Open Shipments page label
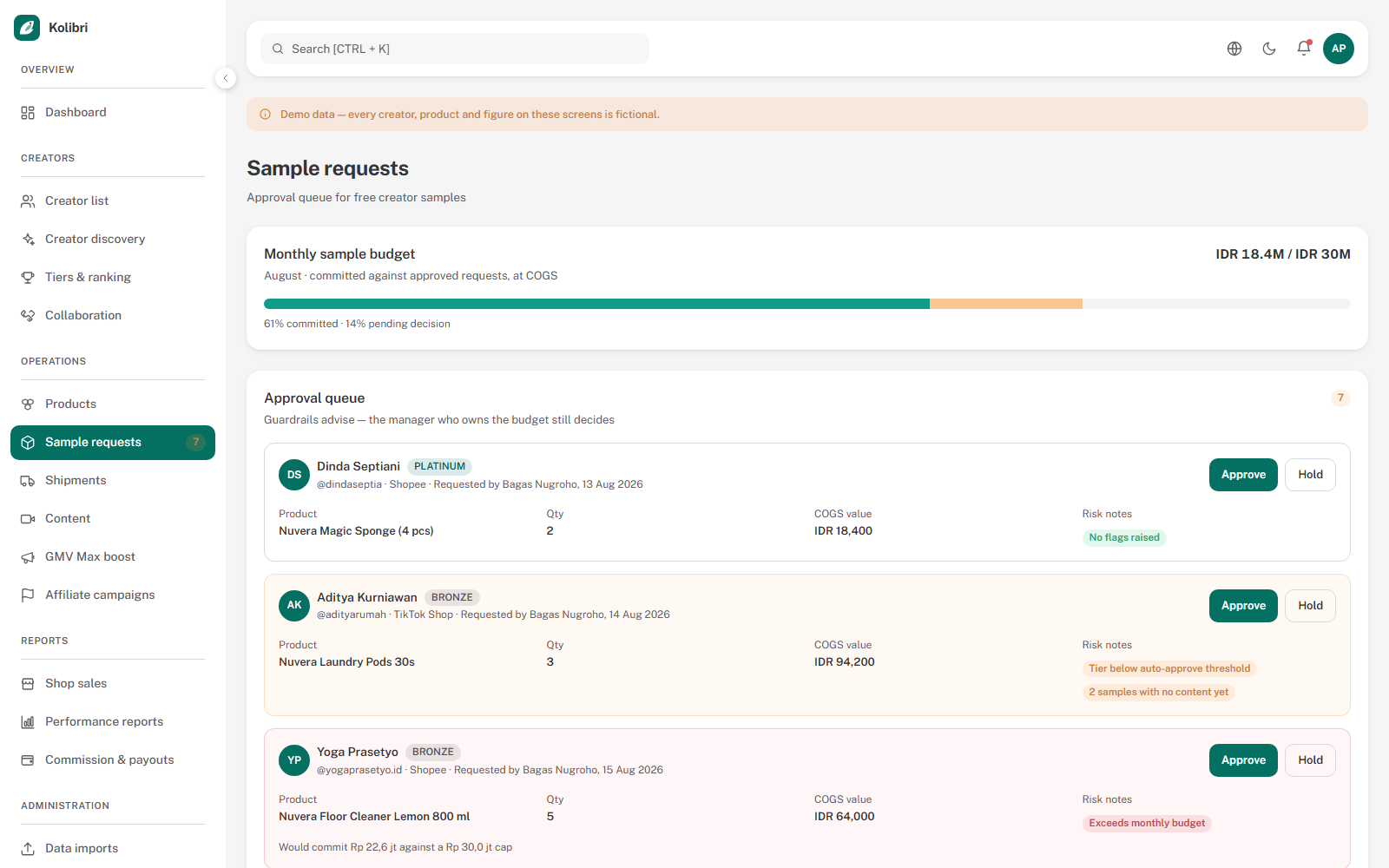1389x868 pixels. click(76, 481)
